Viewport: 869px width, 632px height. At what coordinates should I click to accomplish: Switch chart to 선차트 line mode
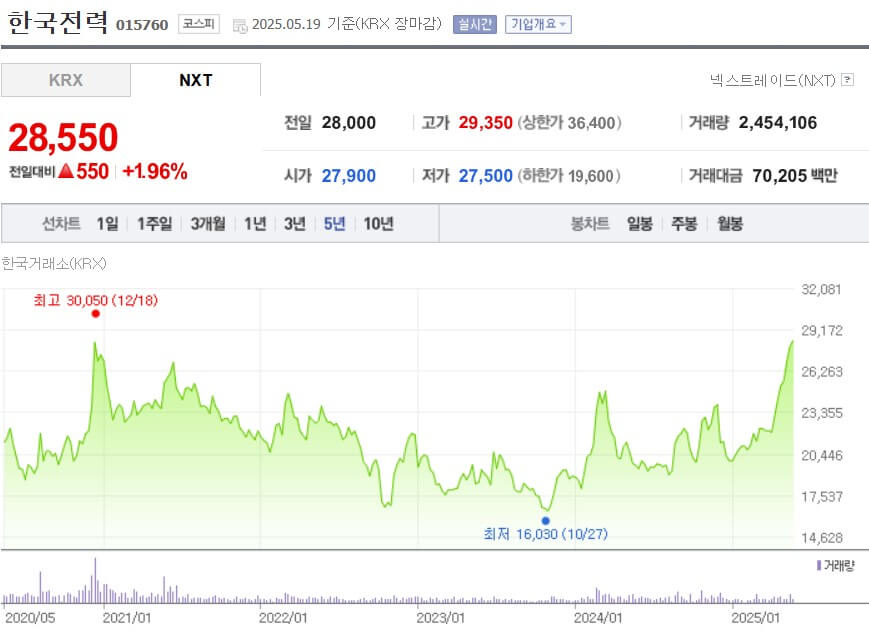pyautogui.click(x=61, y=225)
